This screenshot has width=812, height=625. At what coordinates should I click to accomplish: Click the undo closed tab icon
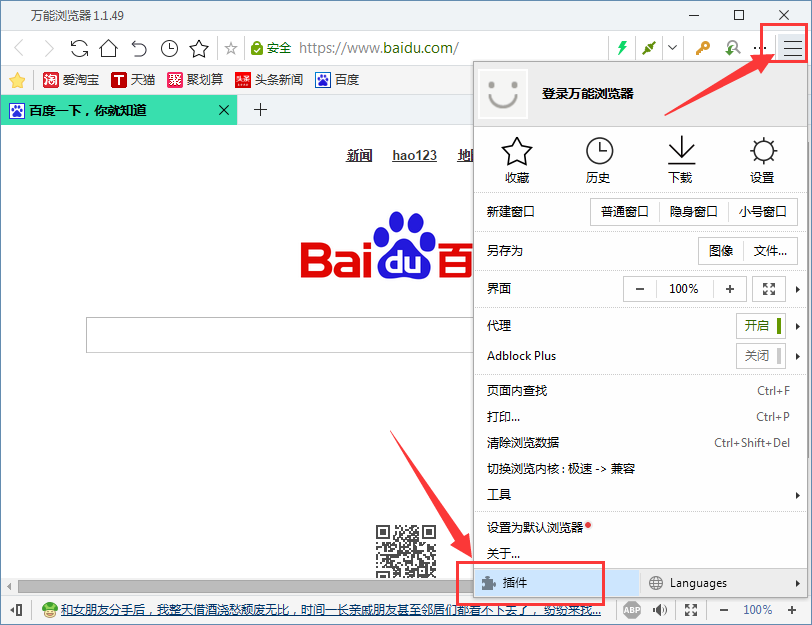click(139, 48)
